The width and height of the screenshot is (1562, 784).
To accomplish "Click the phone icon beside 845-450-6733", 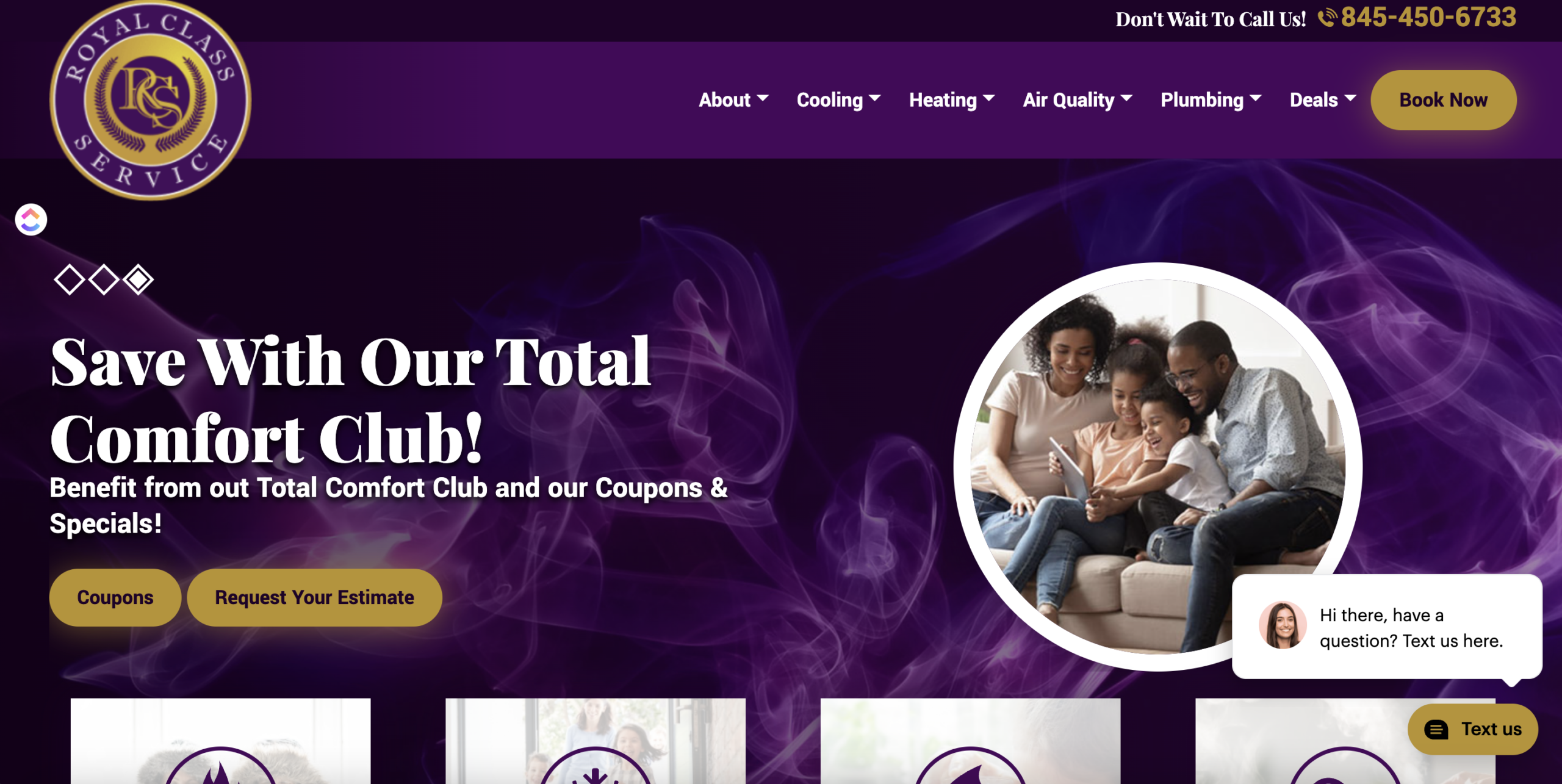I will [x=1327, y=18].
